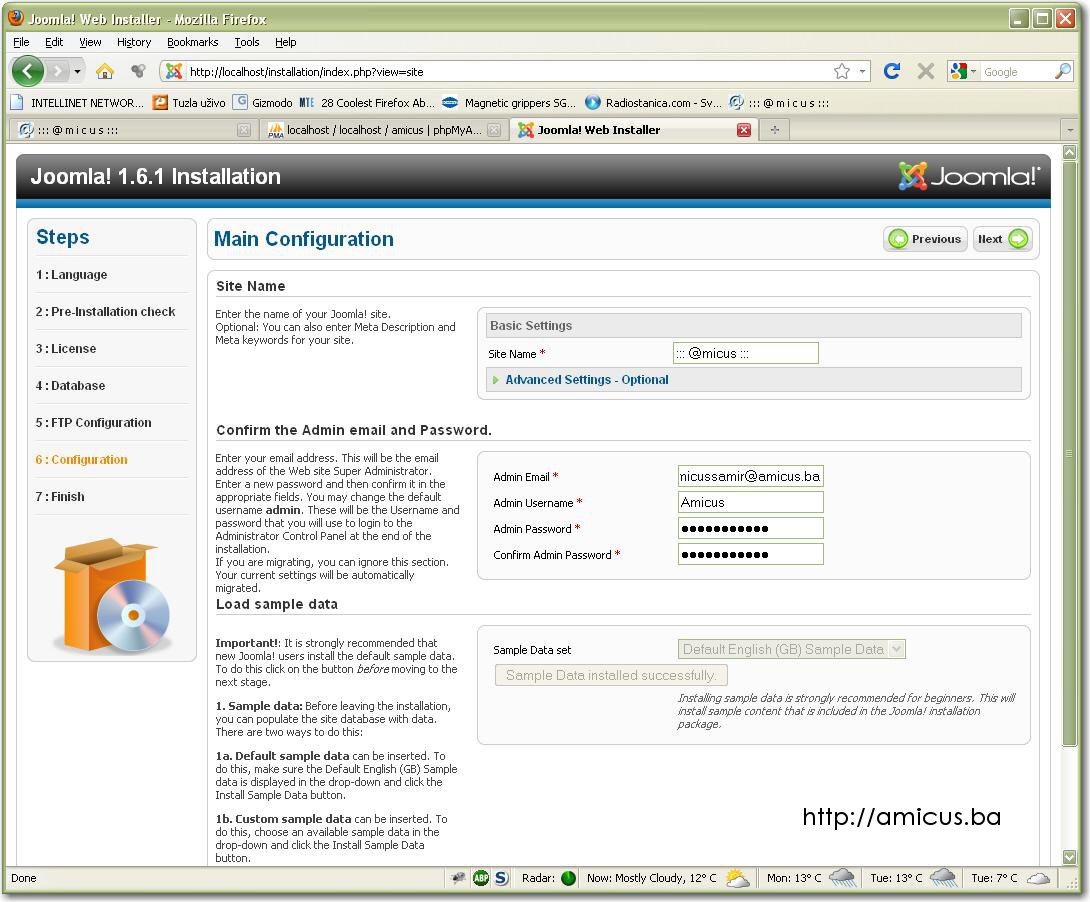Open the File menu
The height and width of the screenshot is (902, 1090).
21,42
